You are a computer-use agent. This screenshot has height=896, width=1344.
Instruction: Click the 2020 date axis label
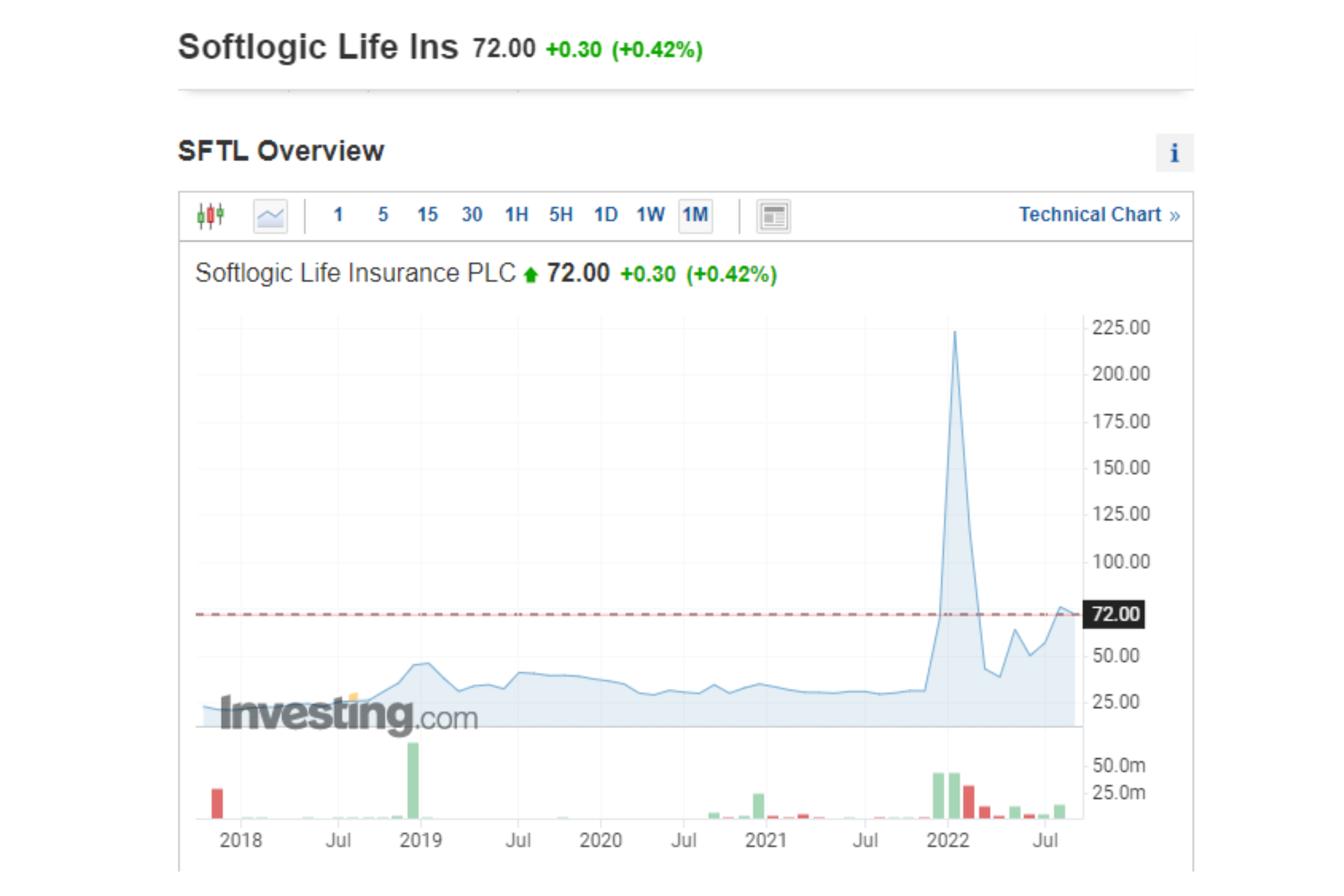pos(601,840)
